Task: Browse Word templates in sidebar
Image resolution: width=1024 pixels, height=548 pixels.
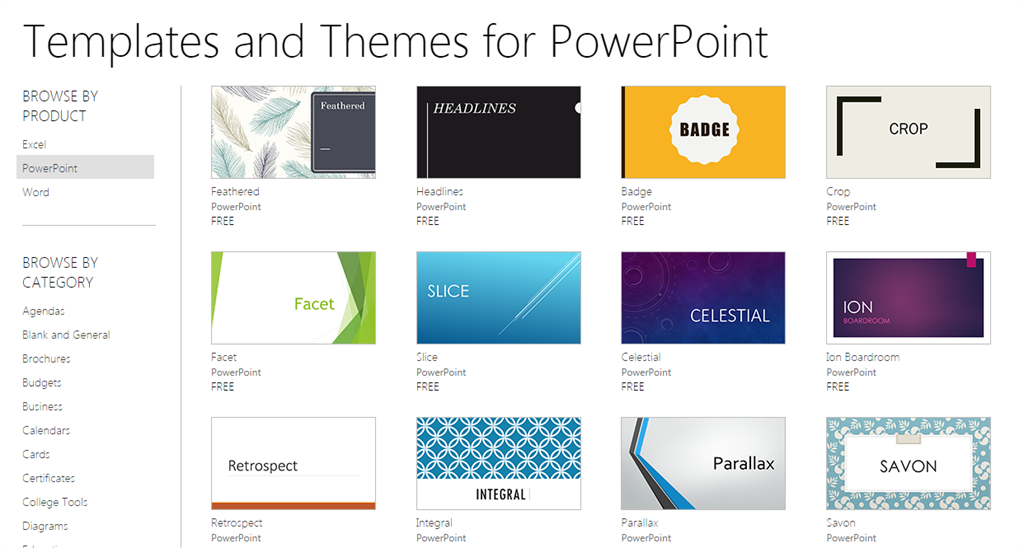Action: click(x=35, y=192)
